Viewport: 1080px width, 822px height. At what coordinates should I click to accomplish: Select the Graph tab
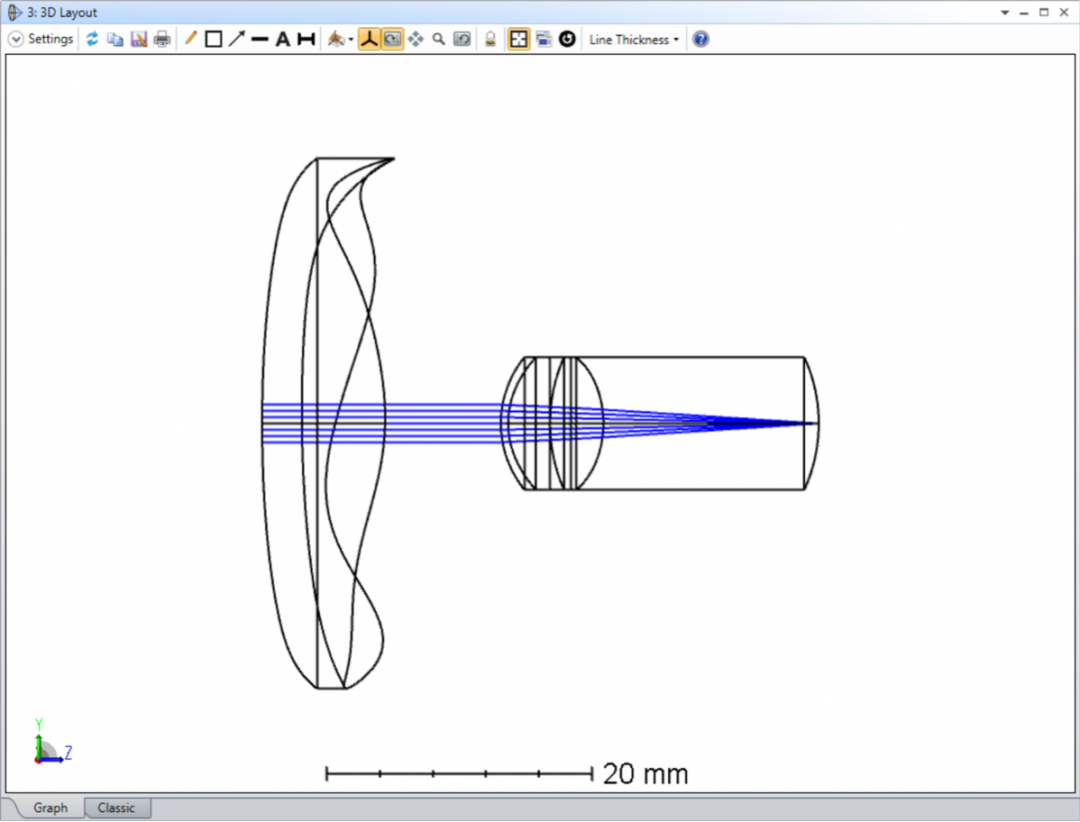[49, 807]
